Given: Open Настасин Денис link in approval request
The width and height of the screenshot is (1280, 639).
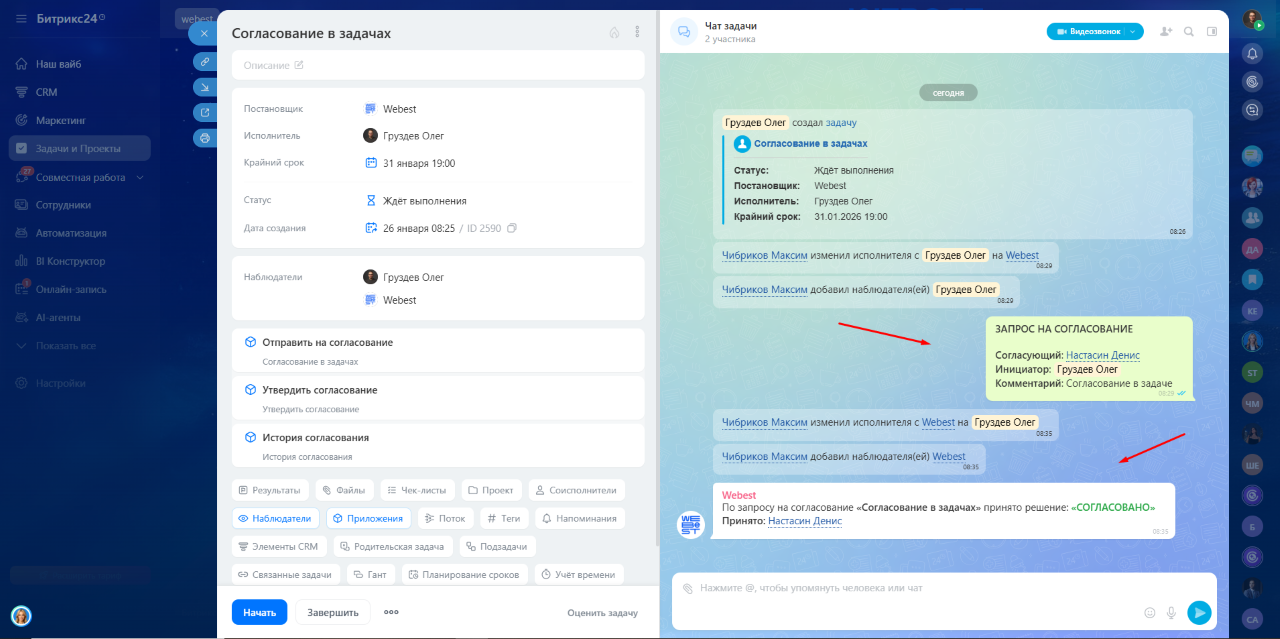Looking at the screenshot, I should 1103,355.
